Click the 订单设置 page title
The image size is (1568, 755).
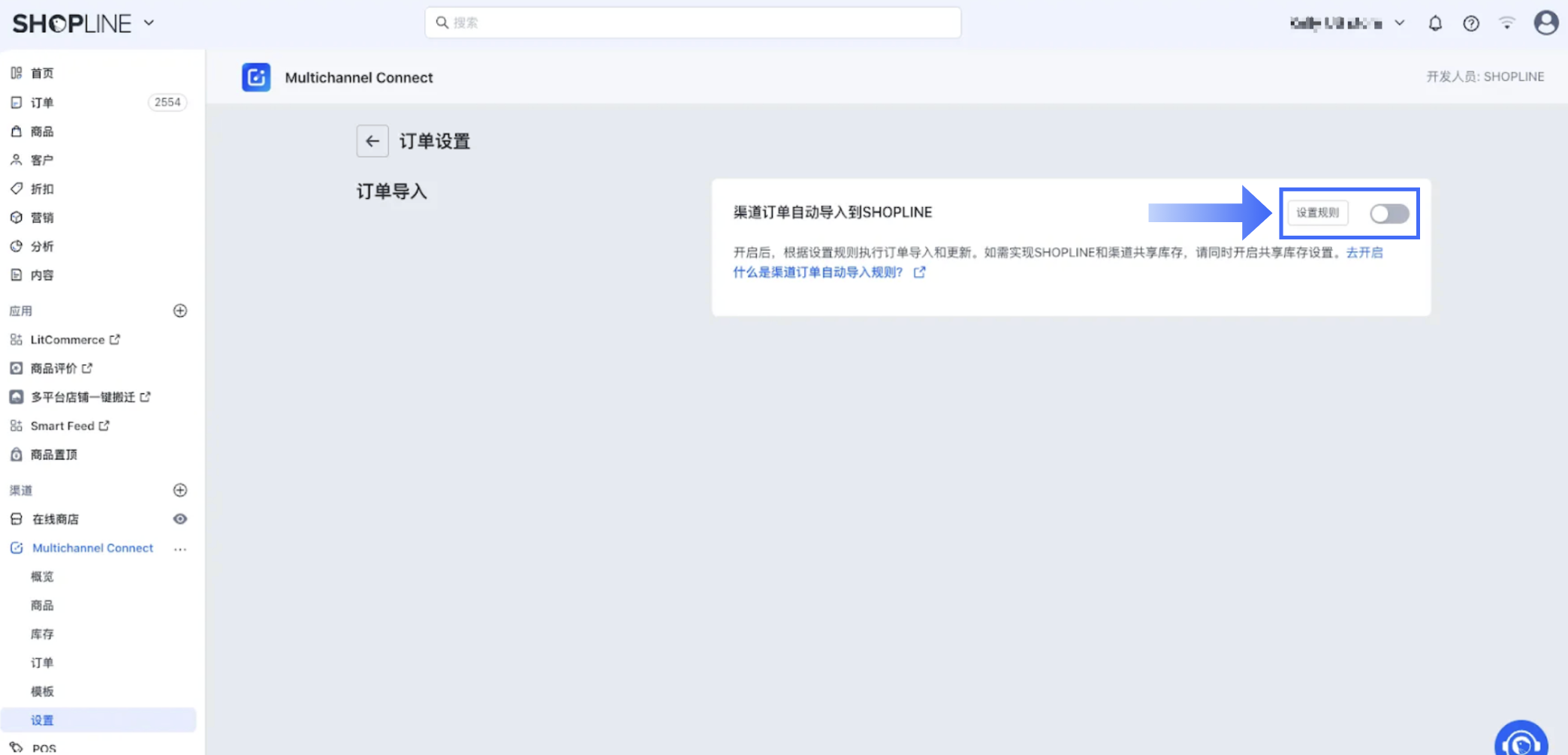pos(435,141)
